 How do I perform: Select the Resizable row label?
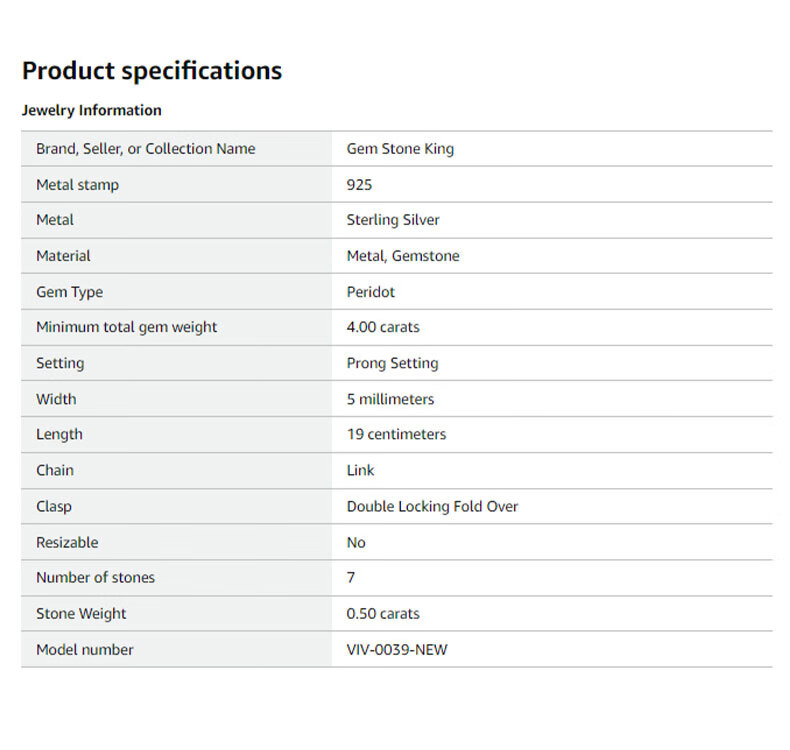(x=67, y=542)
